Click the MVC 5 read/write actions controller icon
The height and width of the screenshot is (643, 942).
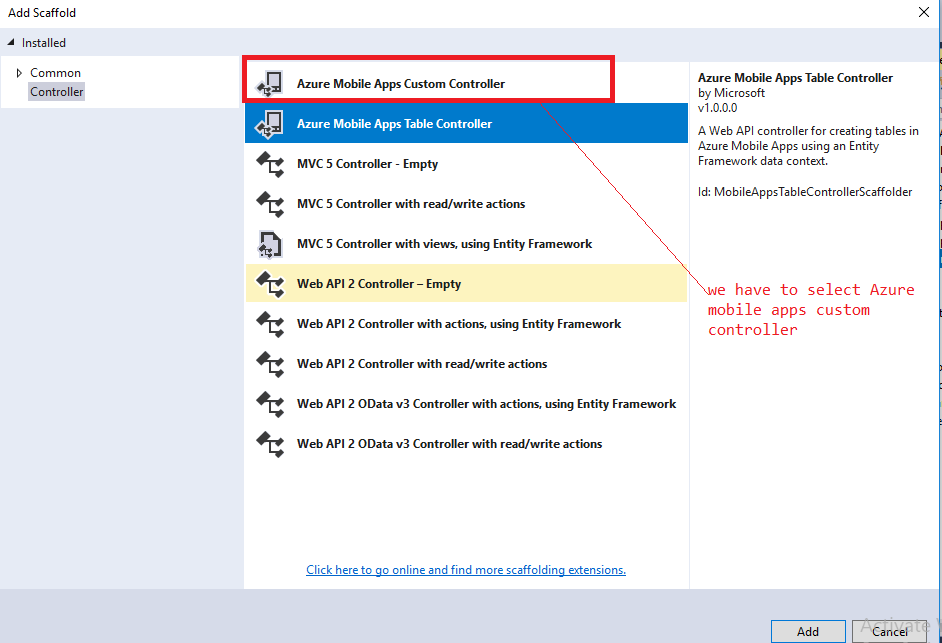[x=270, y=204]
